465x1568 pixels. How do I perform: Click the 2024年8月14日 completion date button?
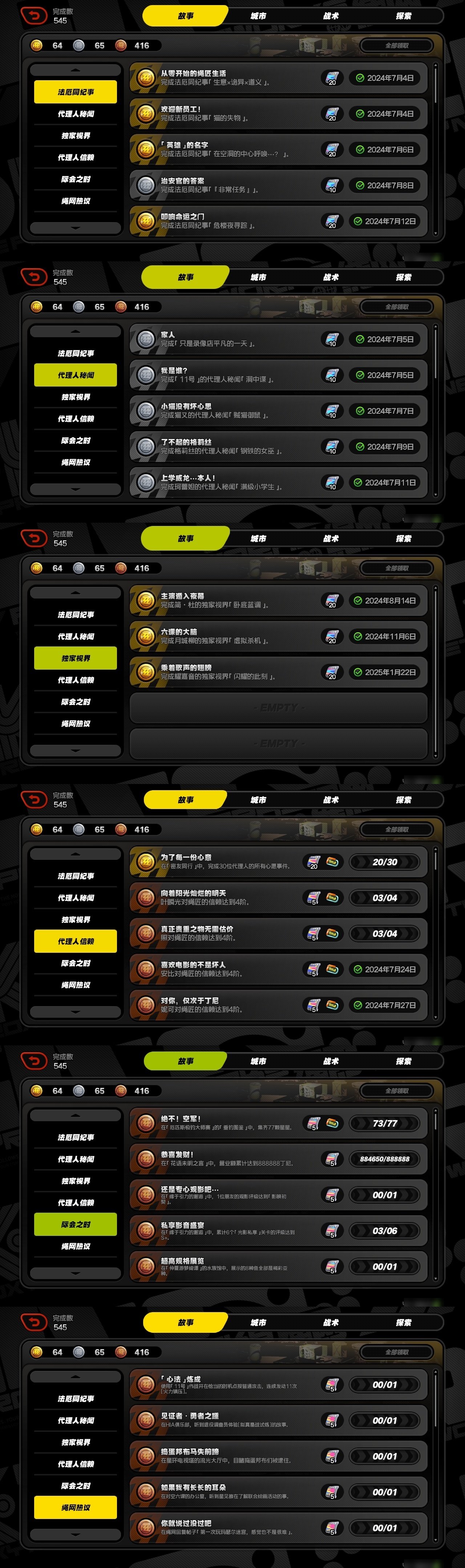[x=385, y=601]
